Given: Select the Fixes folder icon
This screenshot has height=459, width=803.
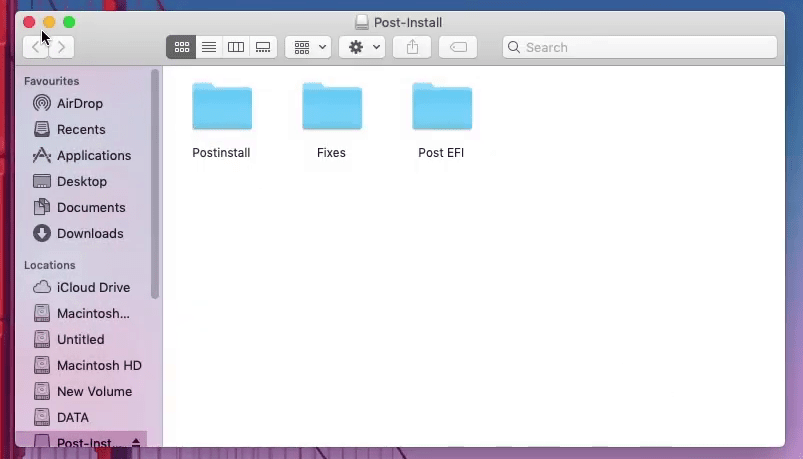Looking at the screenshot, I should (x=332, y=107).
